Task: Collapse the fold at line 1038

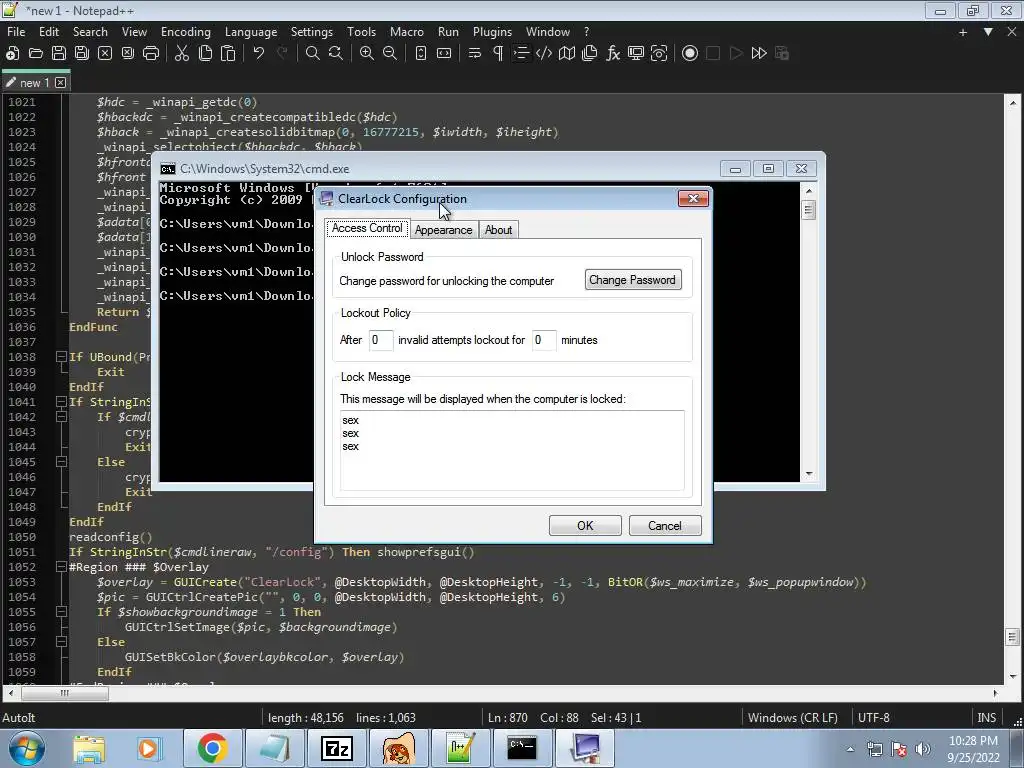Action: click(61, 357)
